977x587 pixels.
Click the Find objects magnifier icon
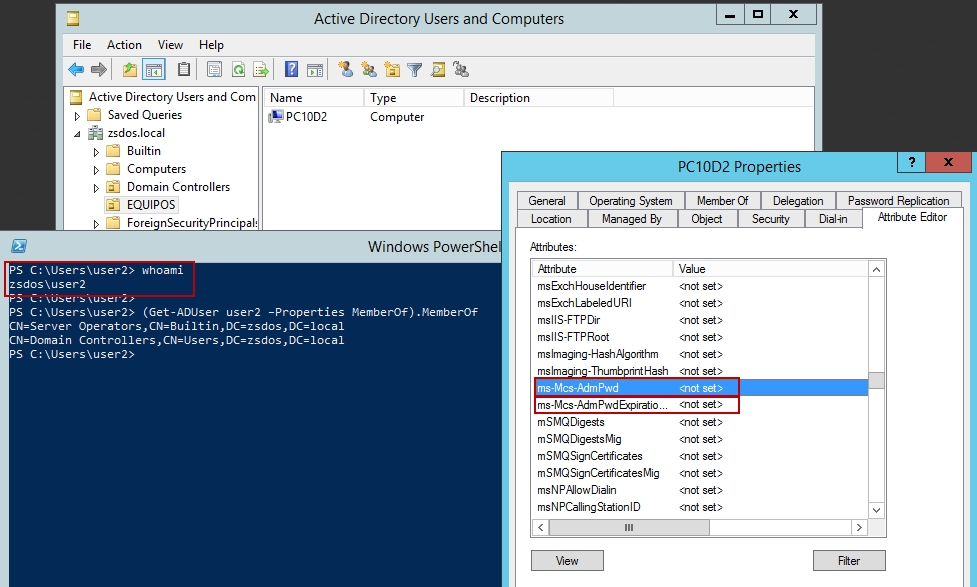(x=438, y=69)
